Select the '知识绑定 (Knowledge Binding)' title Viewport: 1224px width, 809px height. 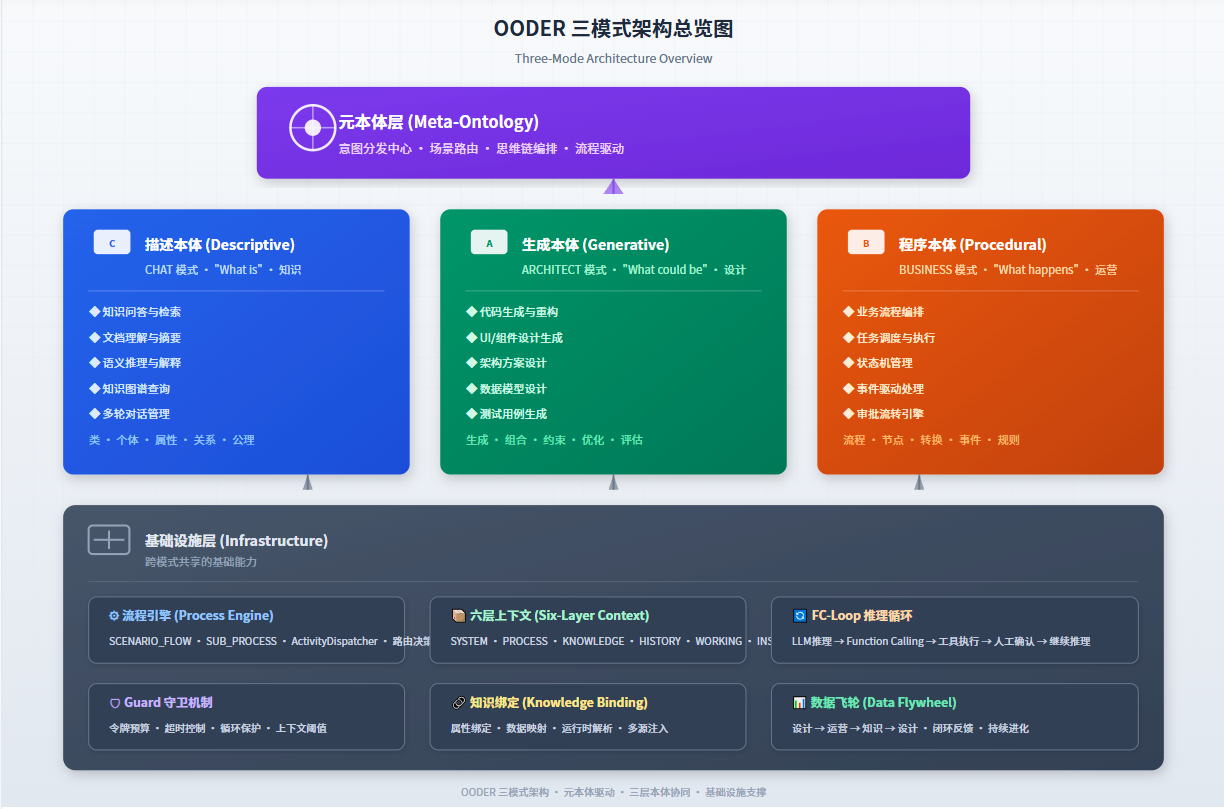558,703
